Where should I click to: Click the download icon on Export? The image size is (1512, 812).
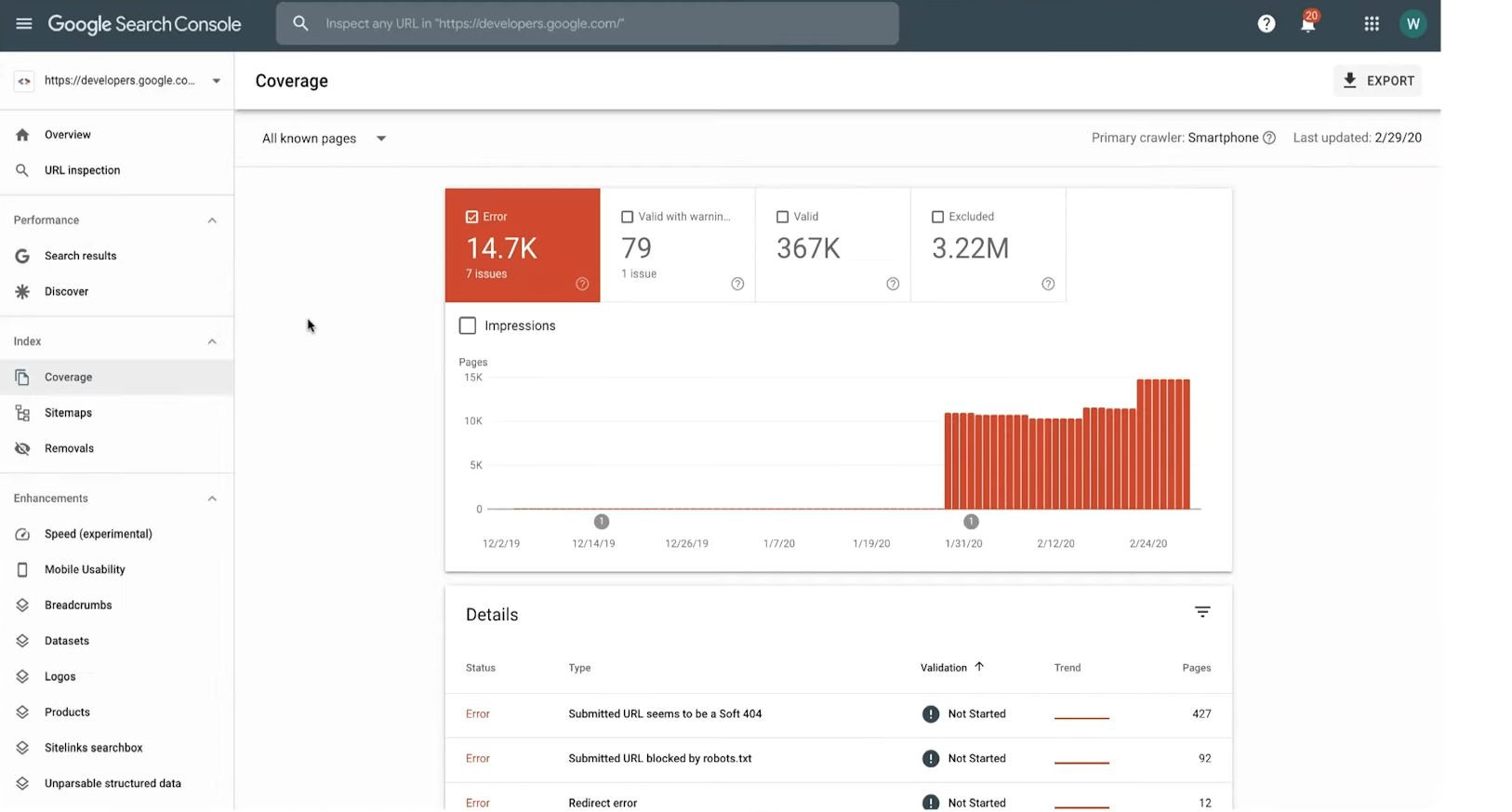point(1350,81)
